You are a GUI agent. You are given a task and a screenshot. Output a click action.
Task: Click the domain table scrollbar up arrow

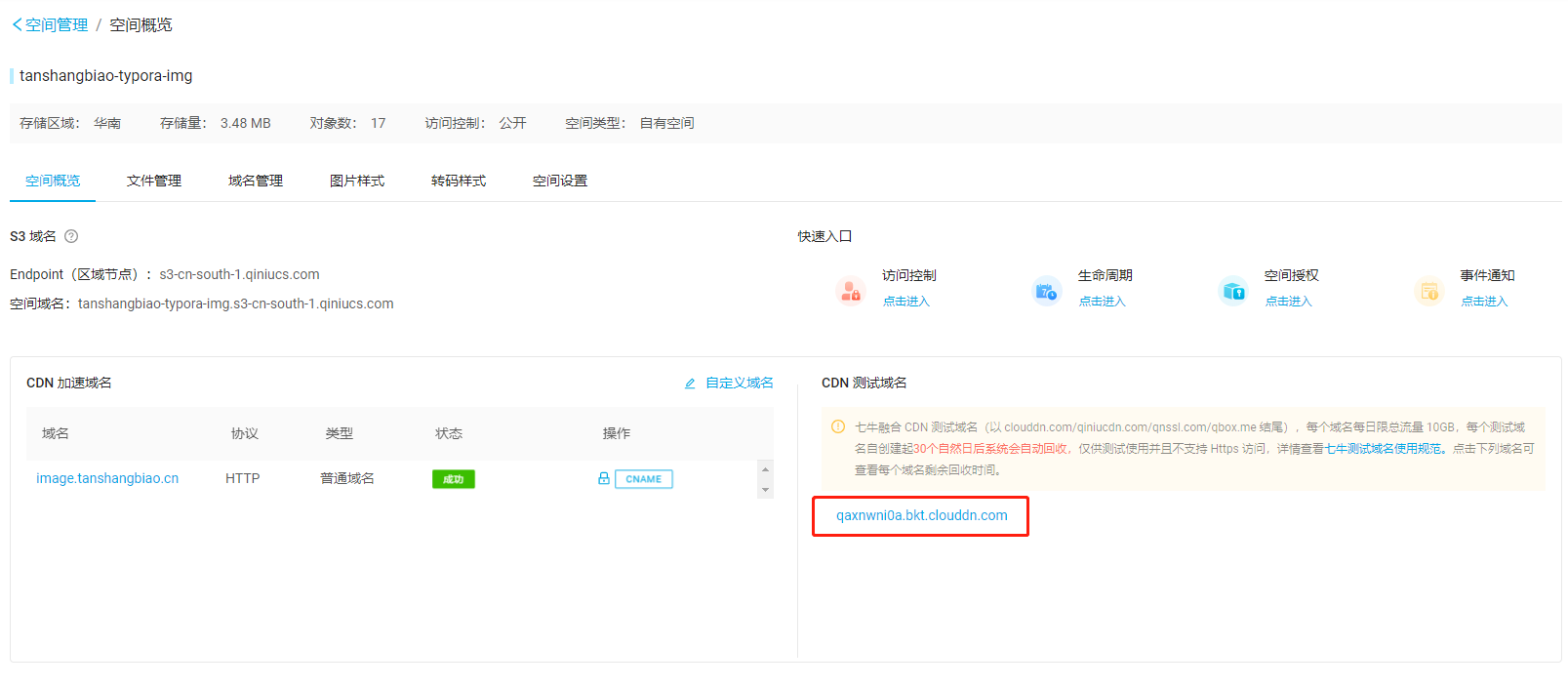[x=766, y=469]
